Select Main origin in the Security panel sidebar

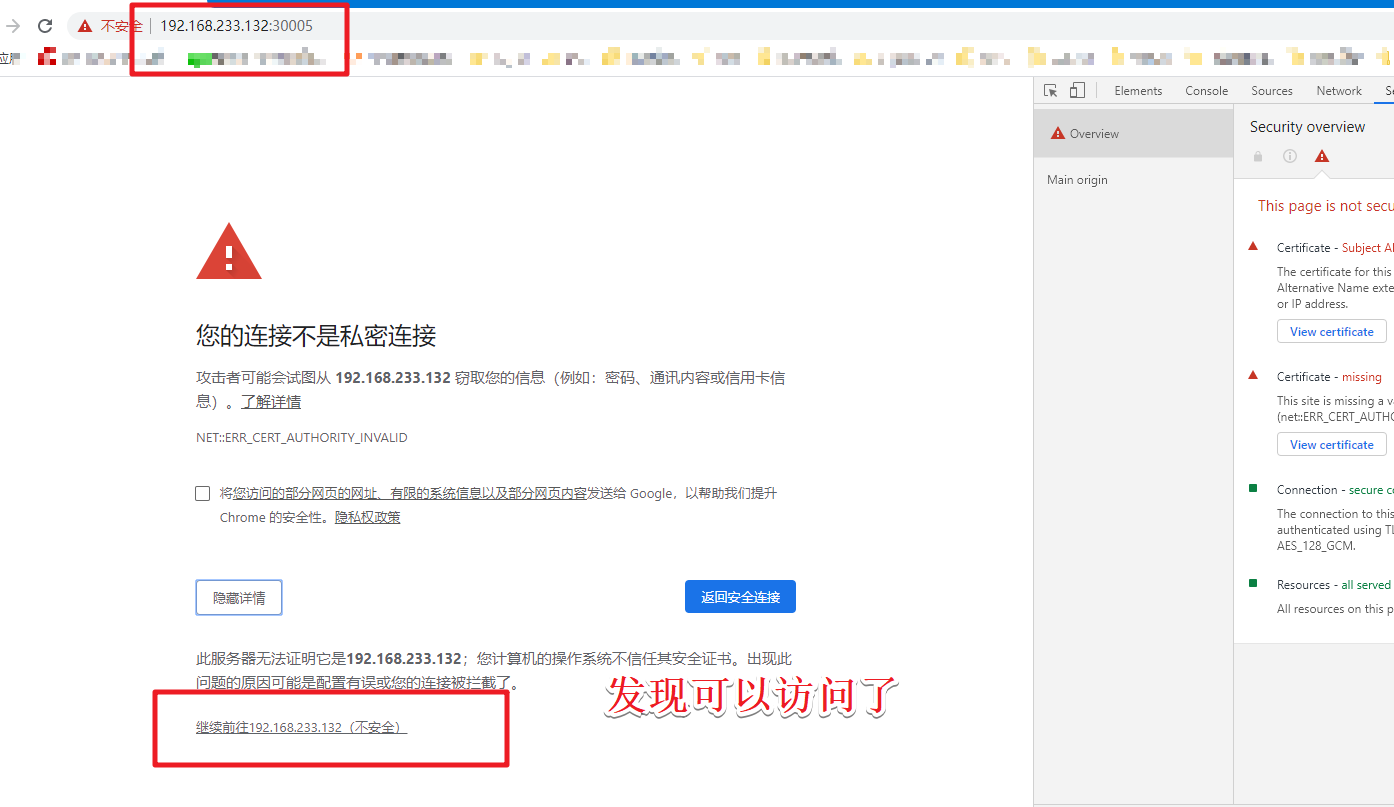click(1077, 179)
